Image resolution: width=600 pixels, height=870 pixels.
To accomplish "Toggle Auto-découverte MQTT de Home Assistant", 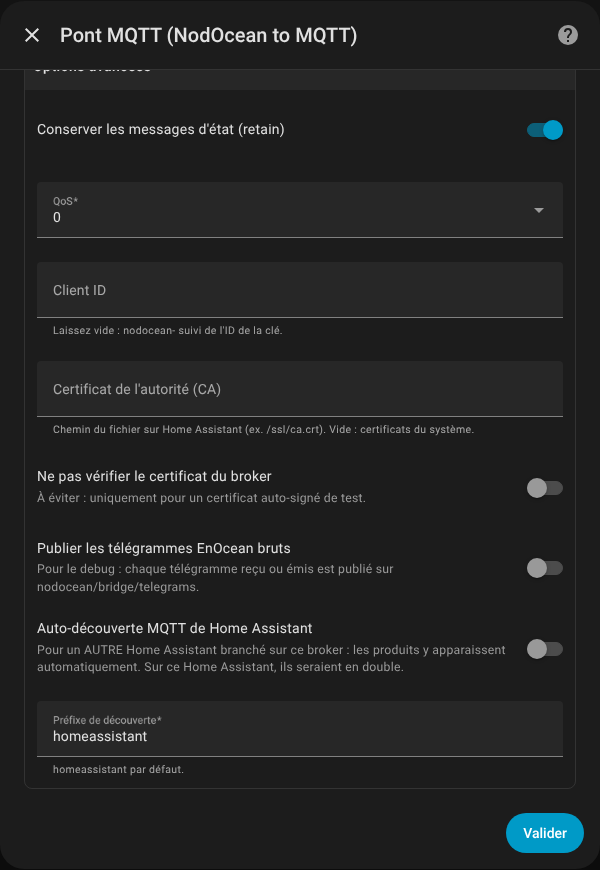I will pos(544,649).
